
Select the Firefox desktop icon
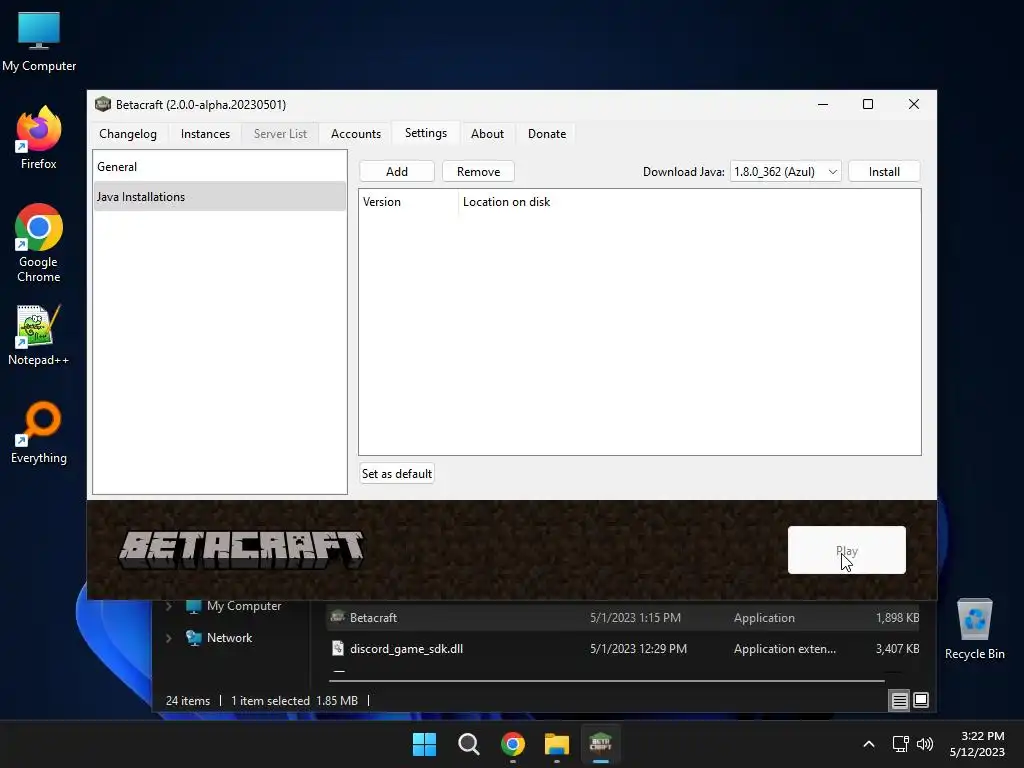pyautogui.click(x=39, y=138)
